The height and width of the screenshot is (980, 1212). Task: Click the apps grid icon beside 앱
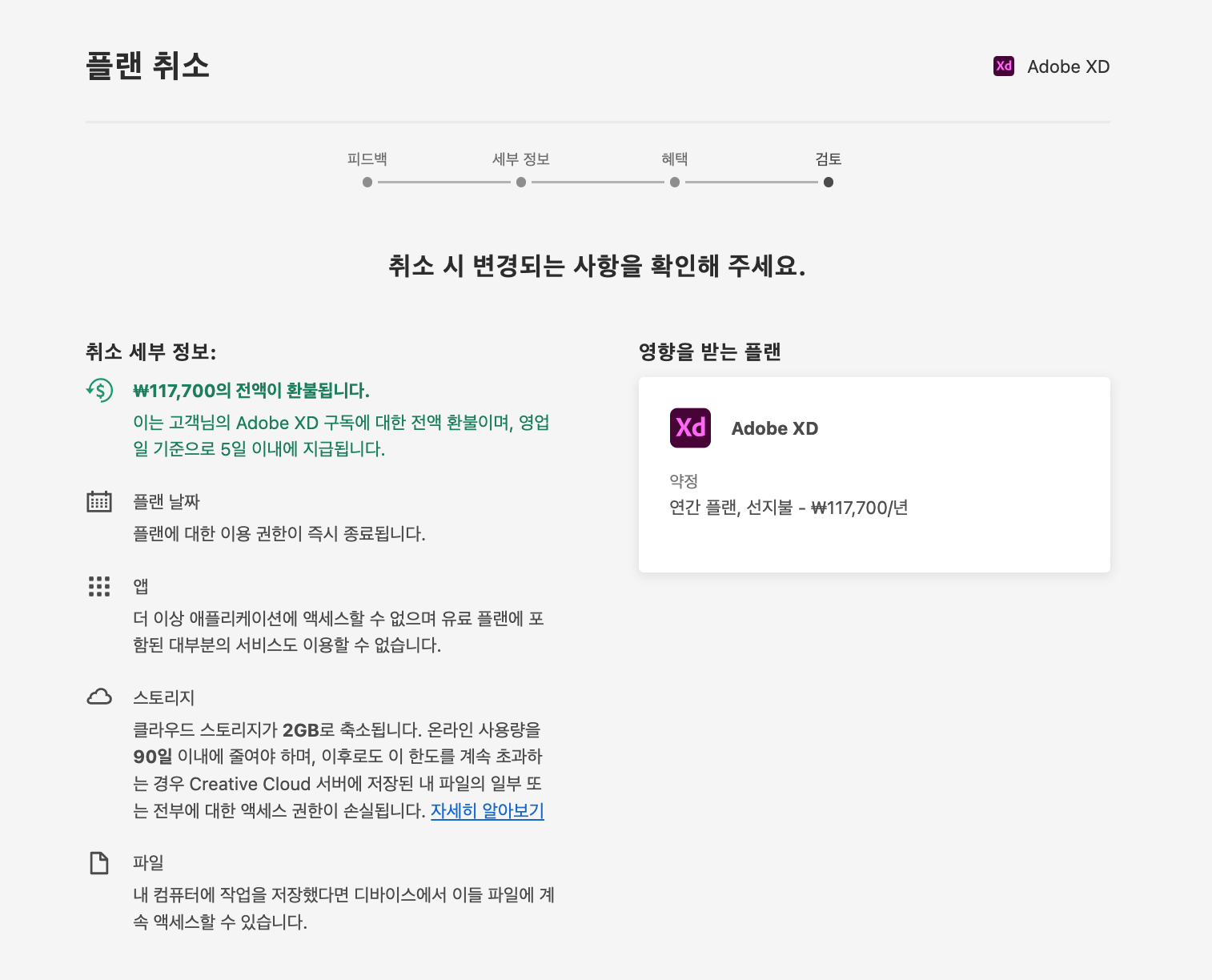click(99, 586)
